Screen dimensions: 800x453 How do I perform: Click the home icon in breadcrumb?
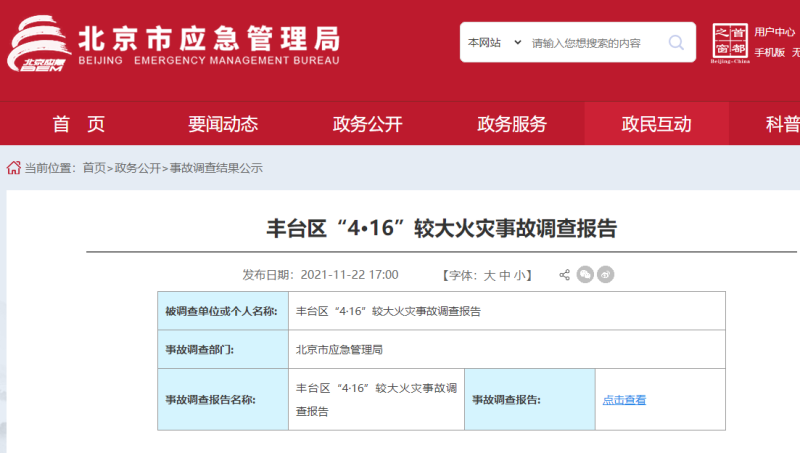point(13,168)
